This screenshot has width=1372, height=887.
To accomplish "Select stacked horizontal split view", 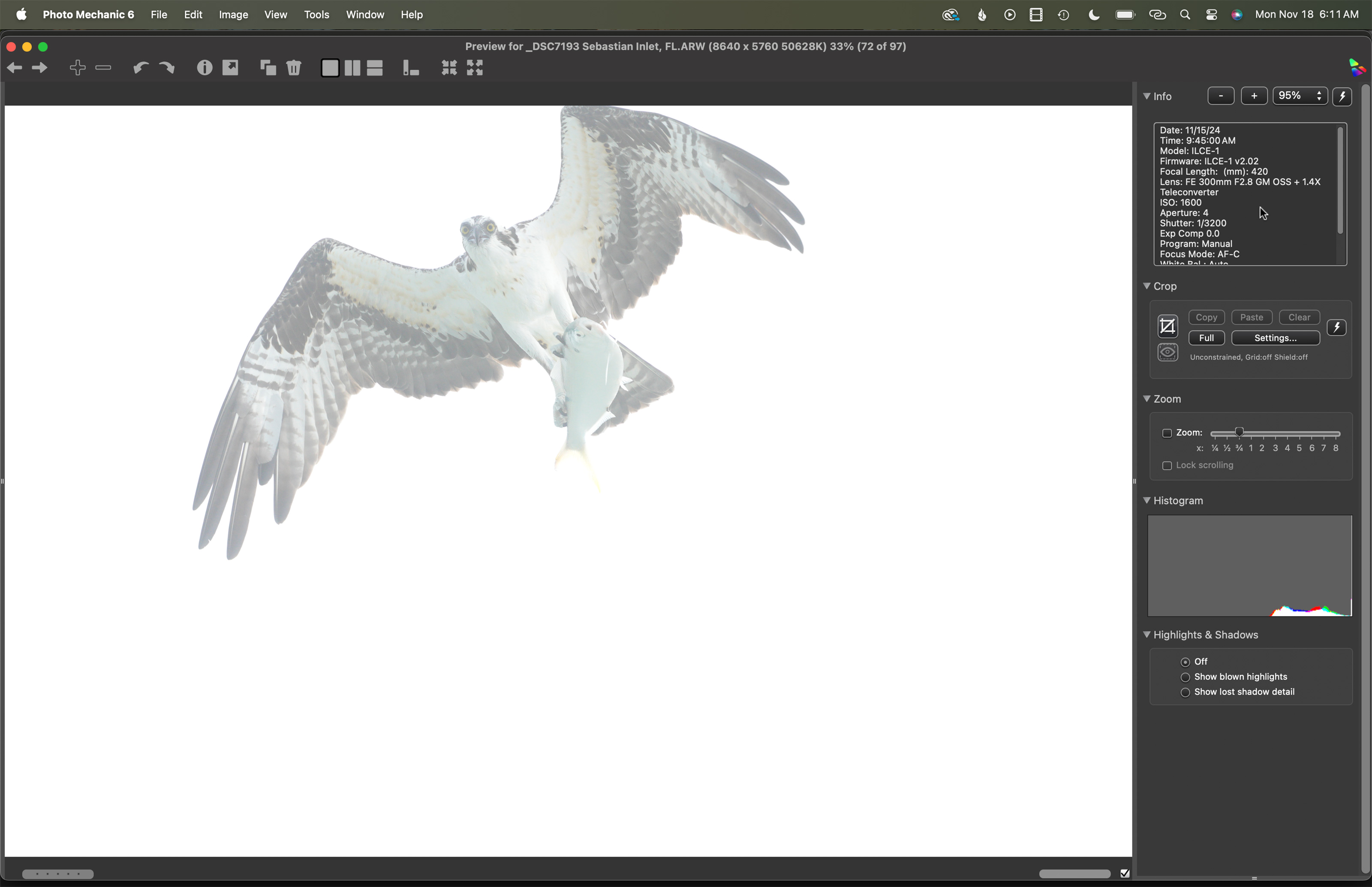I will pos(375,68).
